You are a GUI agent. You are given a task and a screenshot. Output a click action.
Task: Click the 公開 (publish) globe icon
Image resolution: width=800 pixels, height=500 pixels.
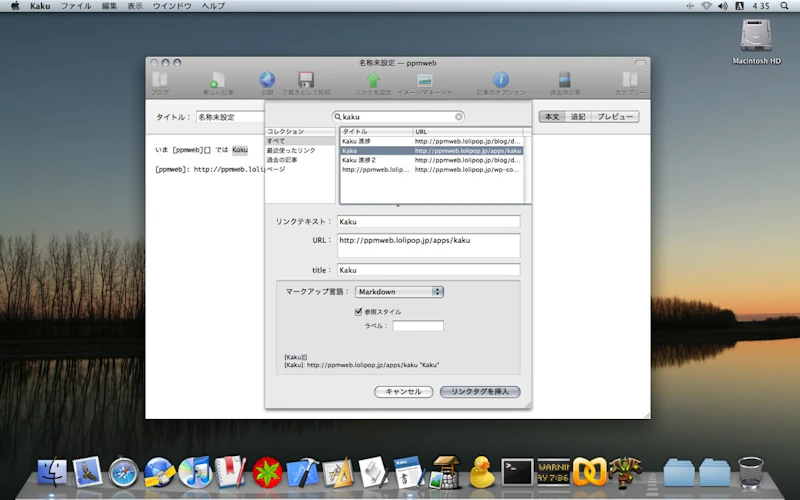pos(267,80)
